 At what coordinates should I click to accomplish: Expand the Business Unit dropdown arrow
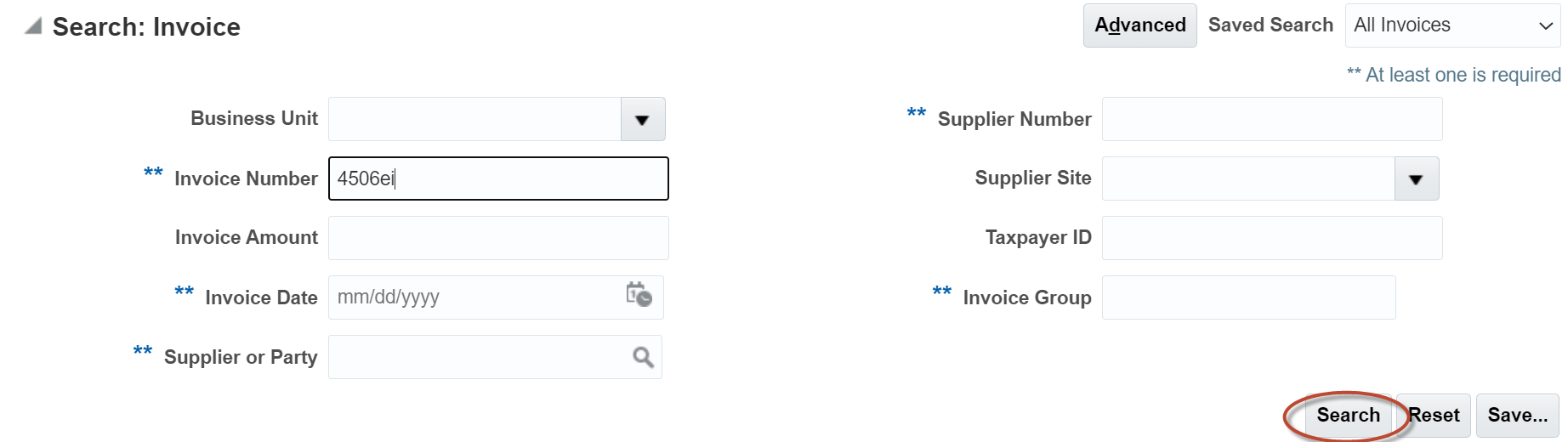(x=643, y=120)
